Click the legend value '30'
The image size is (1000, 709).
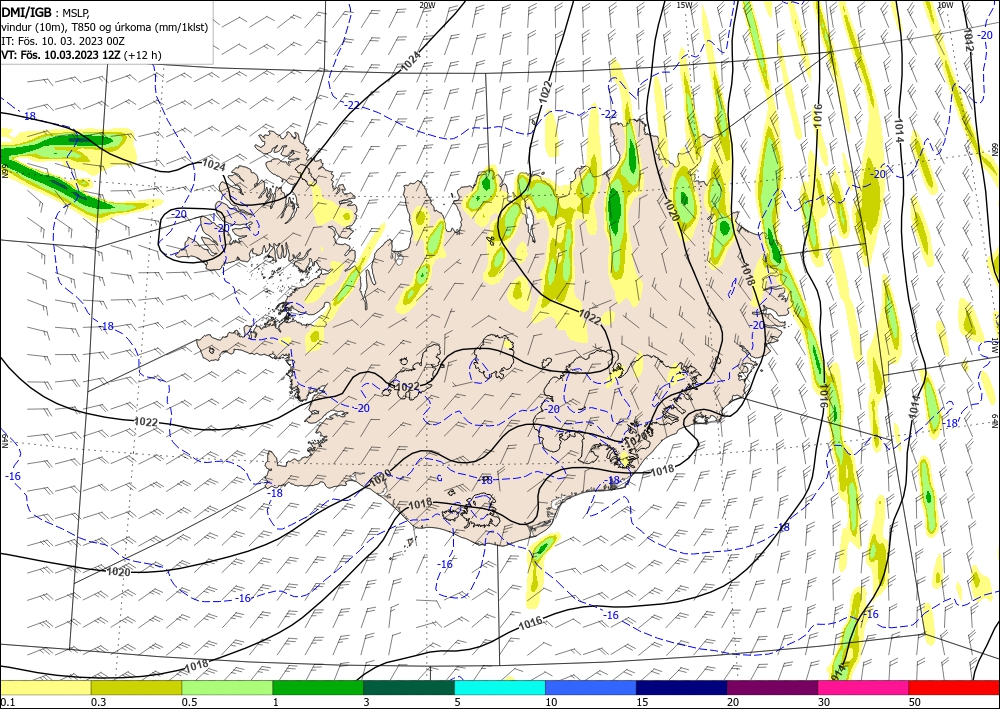[825, 702]
